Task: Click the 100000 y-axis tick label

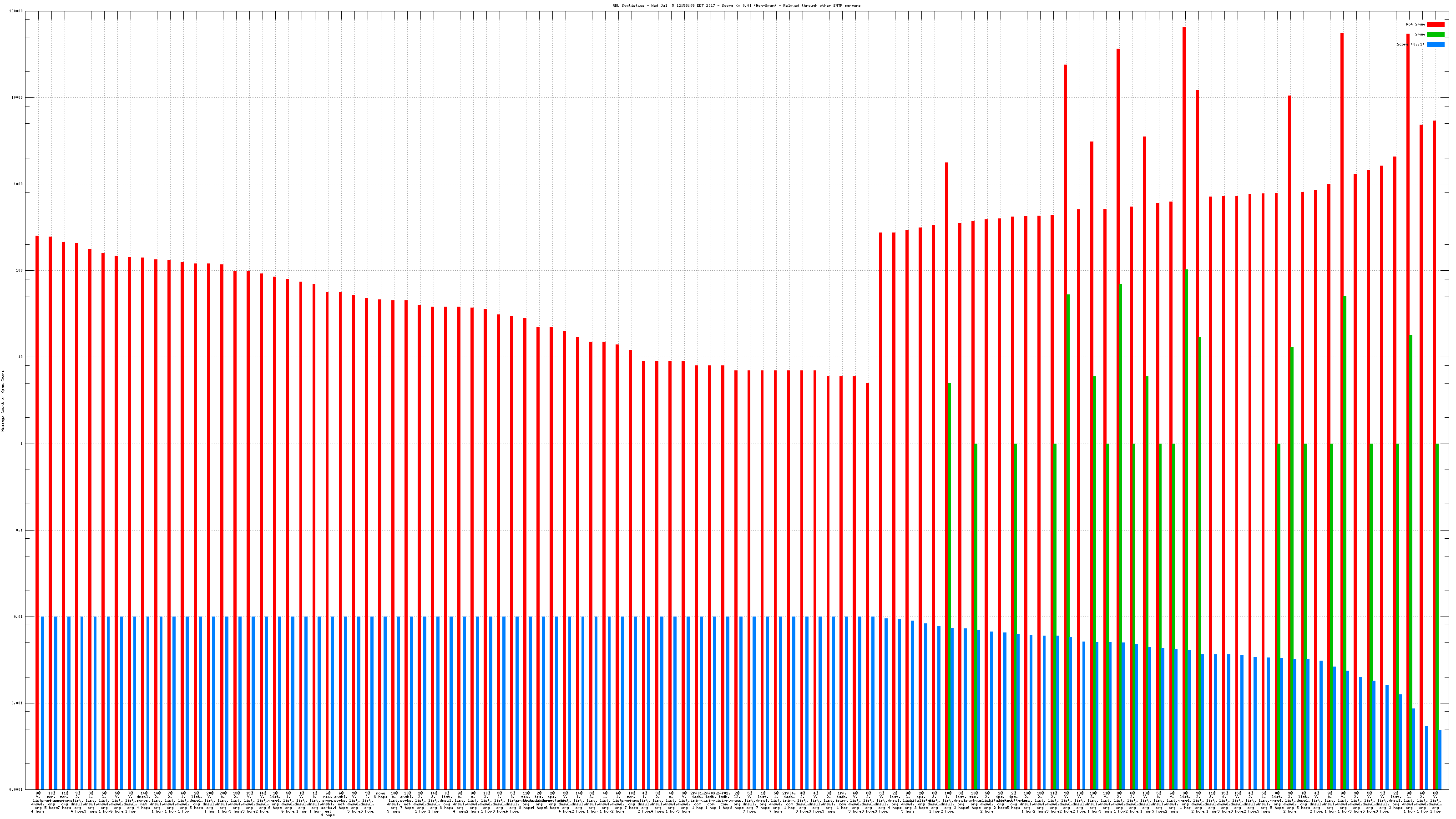Action: tap(16, 11)
